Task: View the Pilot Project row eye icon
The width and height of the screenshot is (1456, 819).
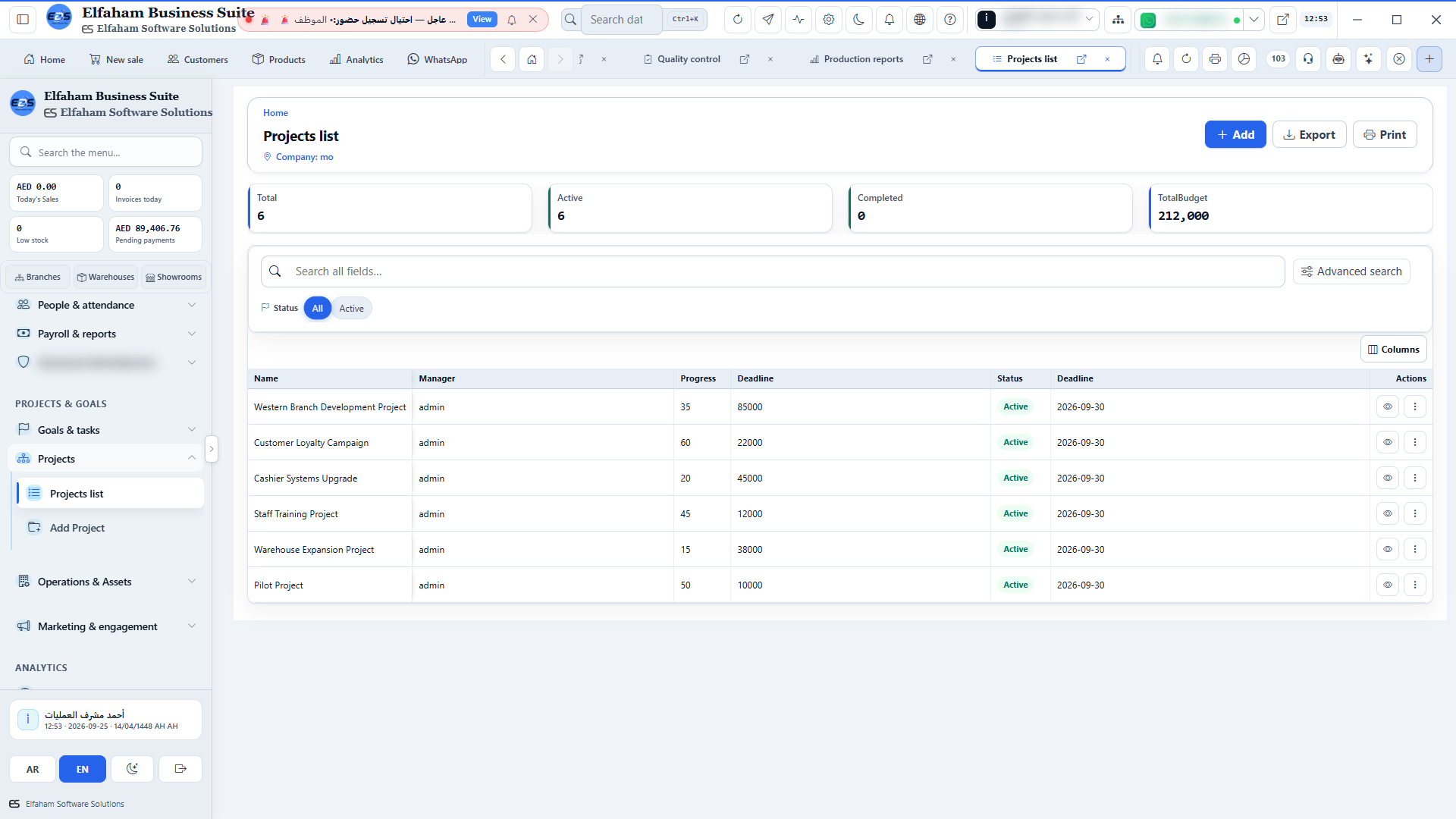Action: [x=1388, y=585]
